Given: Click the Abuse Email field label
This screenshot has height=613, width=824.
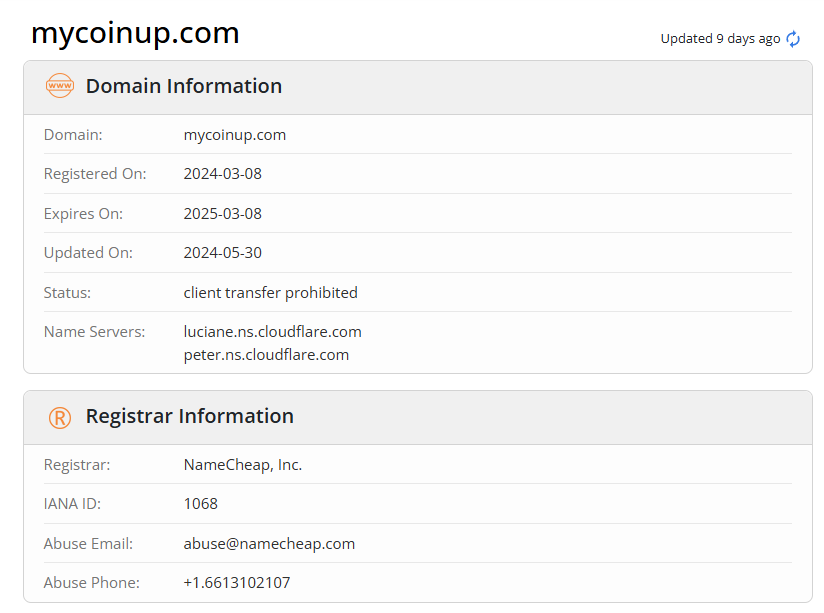Looking at the screenshot, I should click(89, 544).
